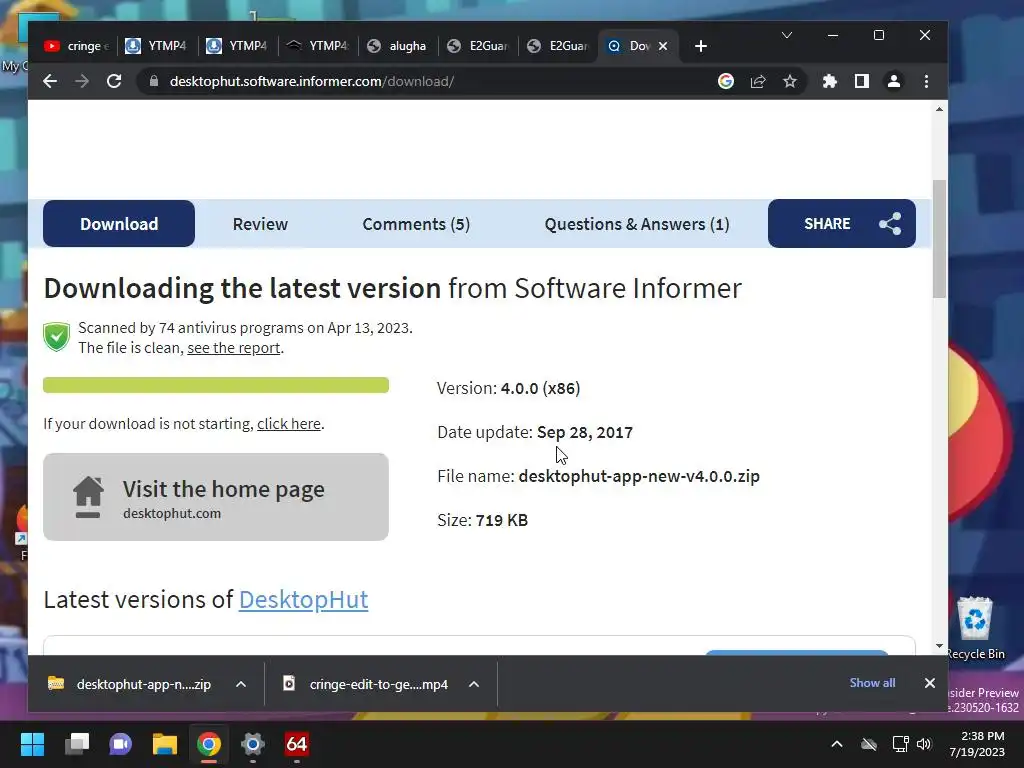Open the clock and date 2:38 PM
The width and height of the screenshot is (1024, 768).
[978, 744]
